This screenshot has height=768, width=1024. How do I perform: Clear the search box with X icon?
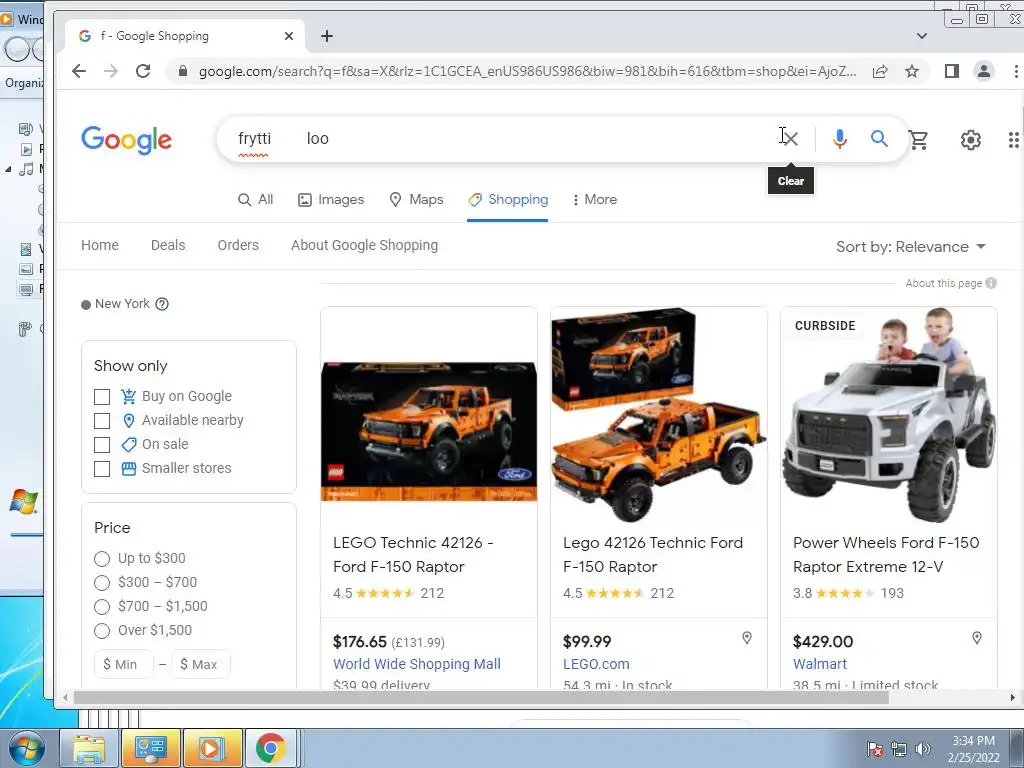tap(790, 138)
